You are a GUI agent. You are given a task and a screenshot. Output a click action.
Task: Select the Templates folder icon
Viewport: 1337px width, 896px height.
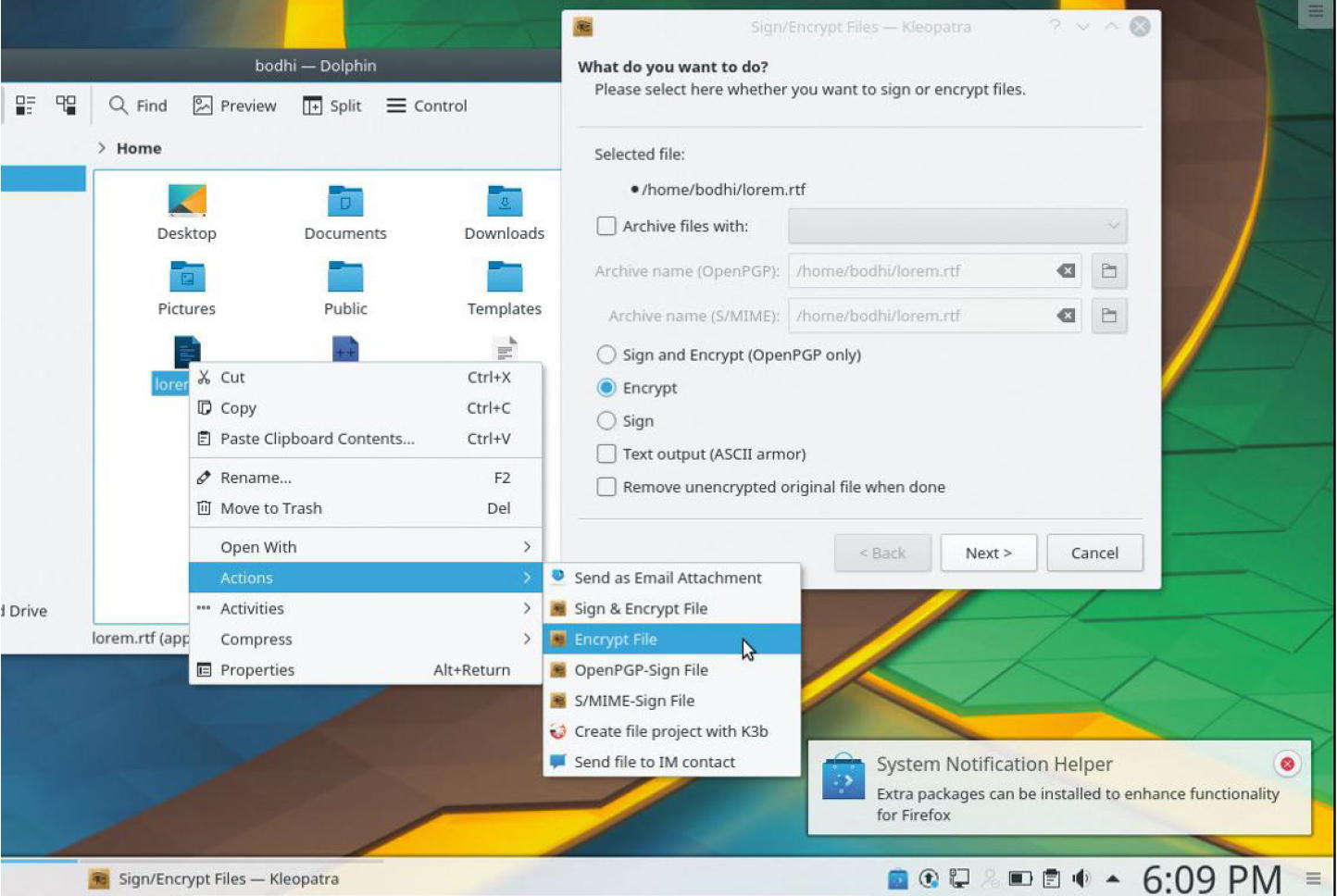point(505,276)
